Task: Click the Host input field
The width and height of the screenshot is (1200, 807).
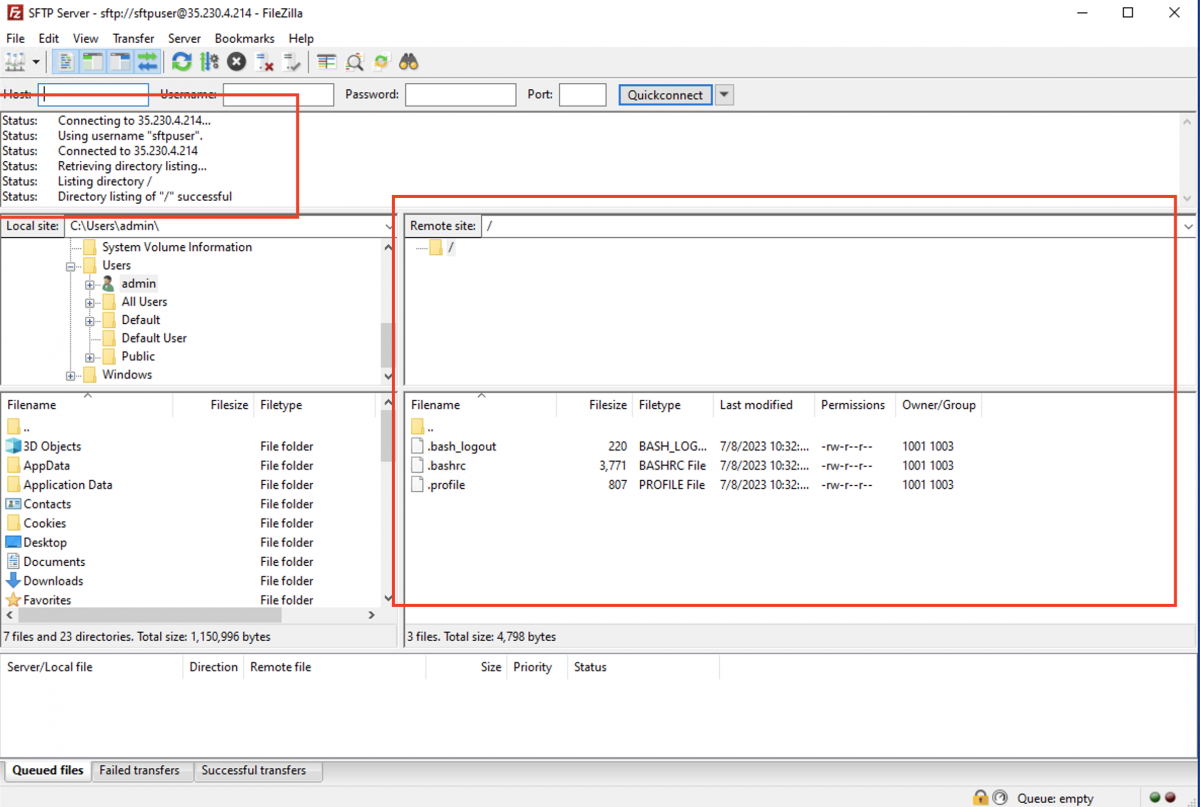Action: 93,95
